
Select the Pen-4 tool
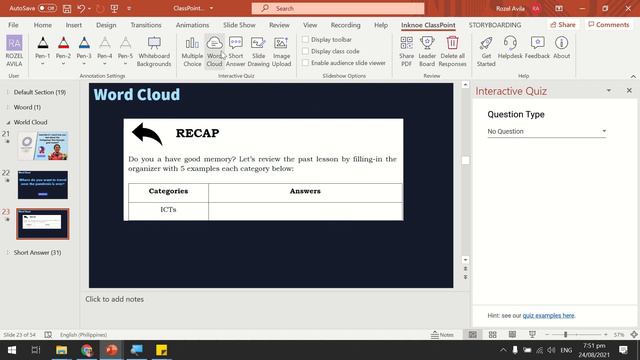click(104, 51)
